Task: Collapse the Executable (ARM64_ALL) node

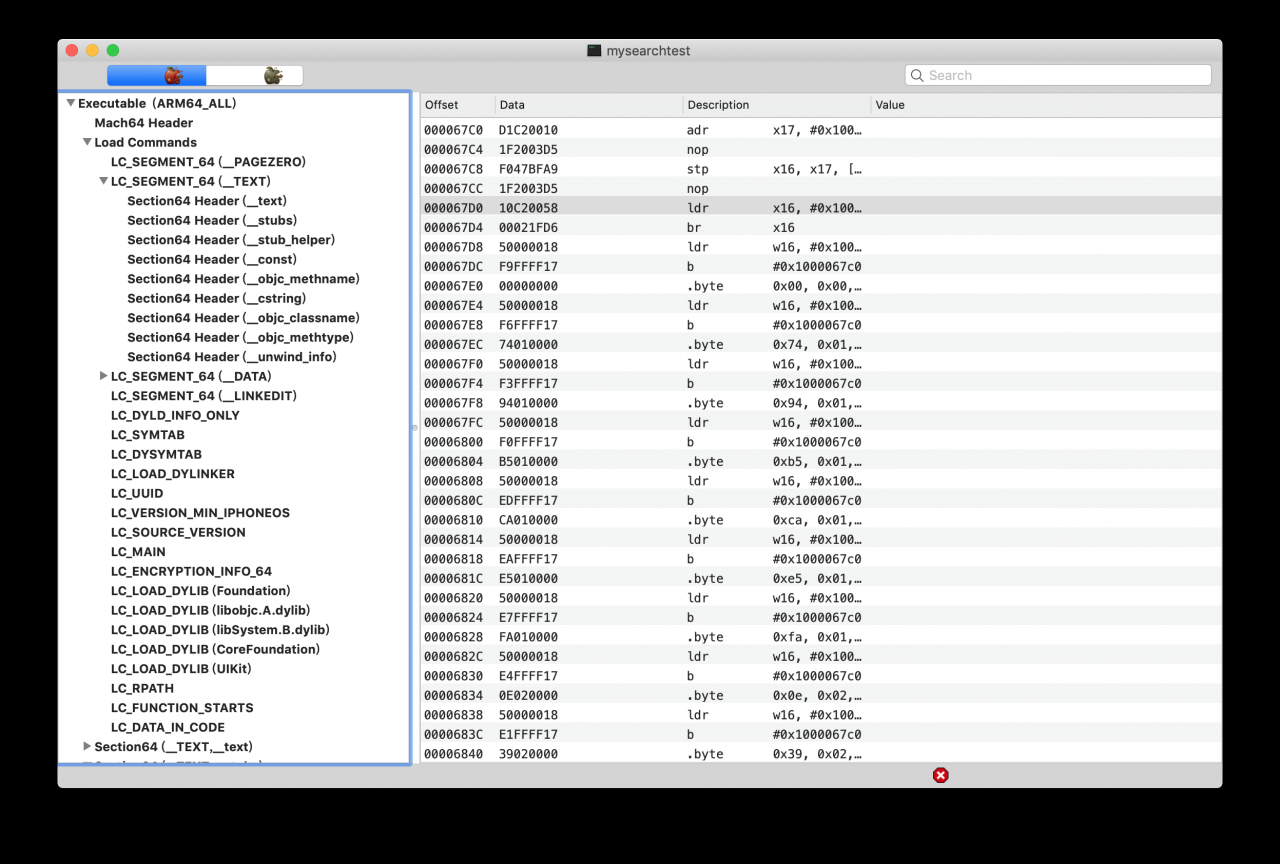Action: click(70, 103)
